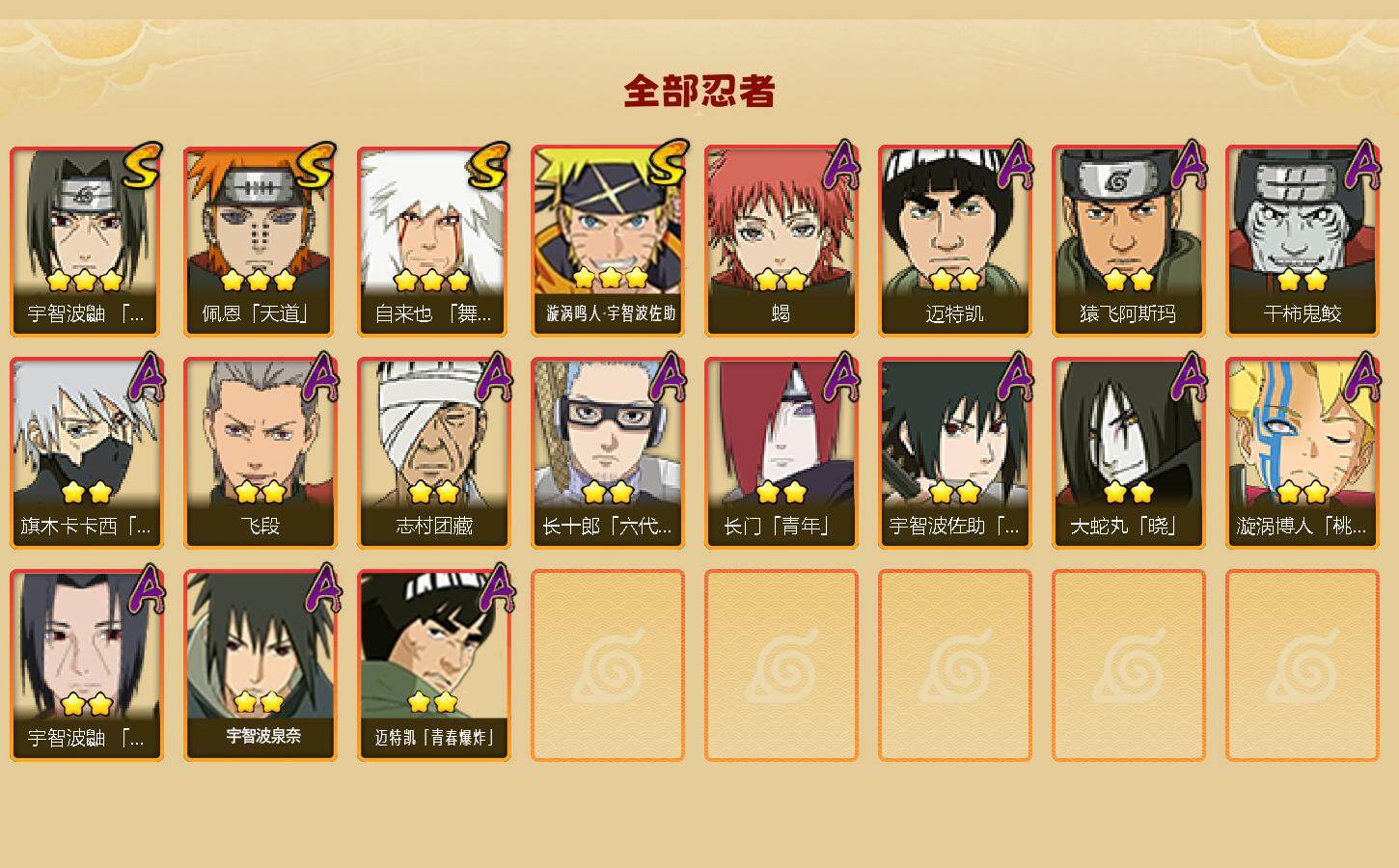The height and width of the screenshot is (868, 1399).
Task: Choose the bandaged 志村团藏 card
Action: pyautogui.click(x=433, y=453)
